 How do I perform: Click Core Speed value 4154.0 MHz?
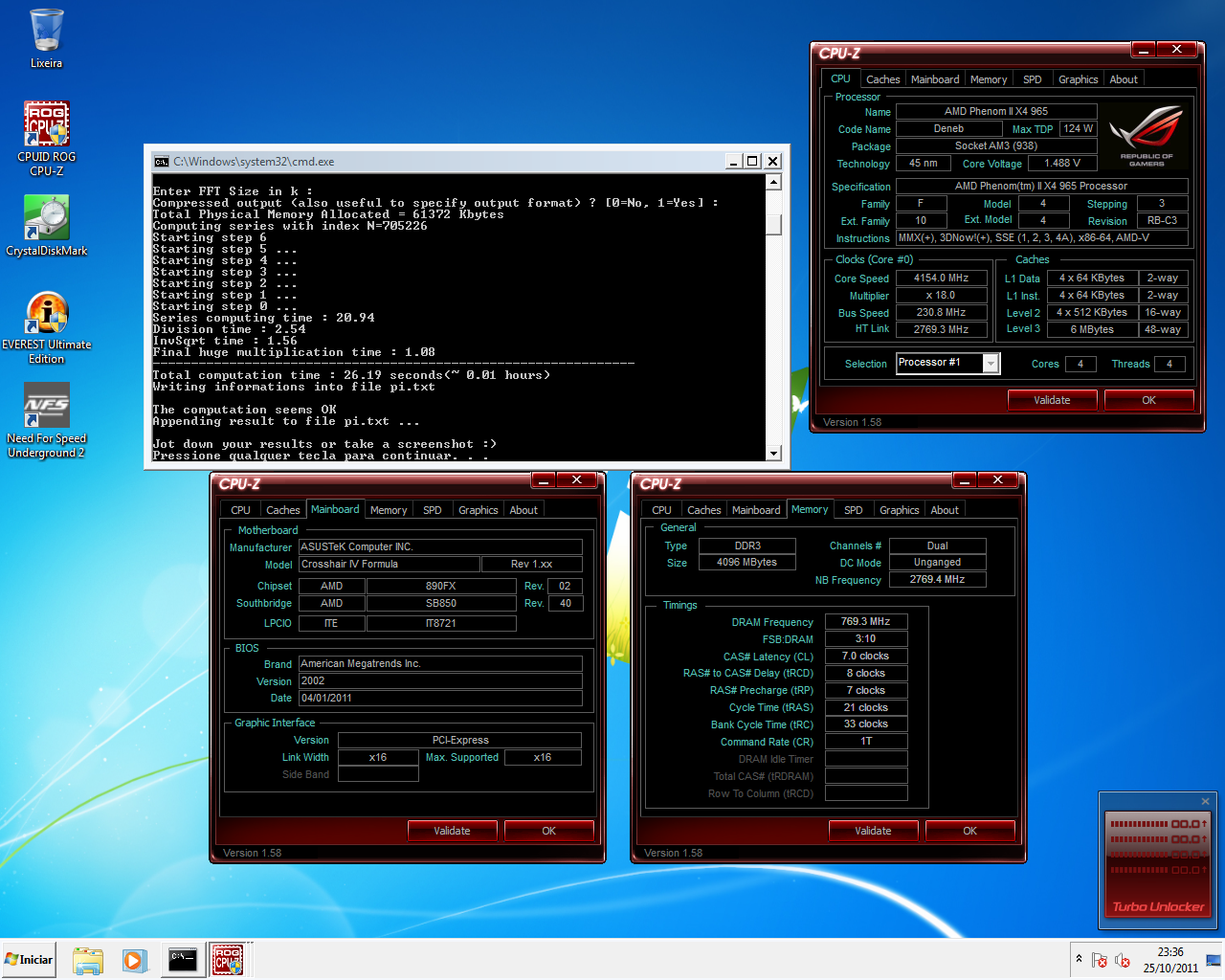(x=941, y=278)
